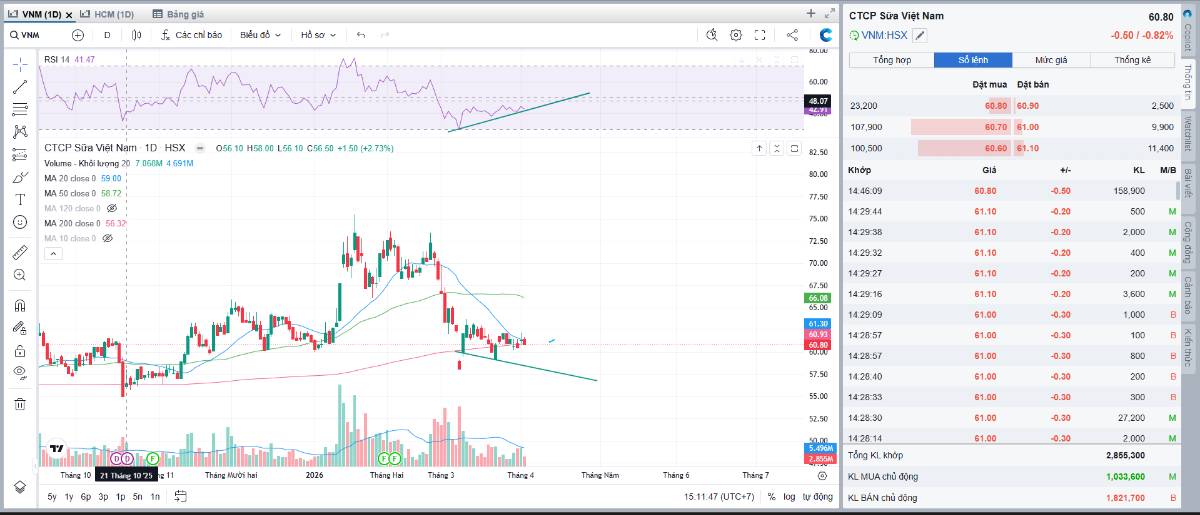Image resolution: width=1200 pixels, height=515 pixels.
Task: Open the 15:11:47 (UTC+7) timezone menu
Action: pos(719,496)
